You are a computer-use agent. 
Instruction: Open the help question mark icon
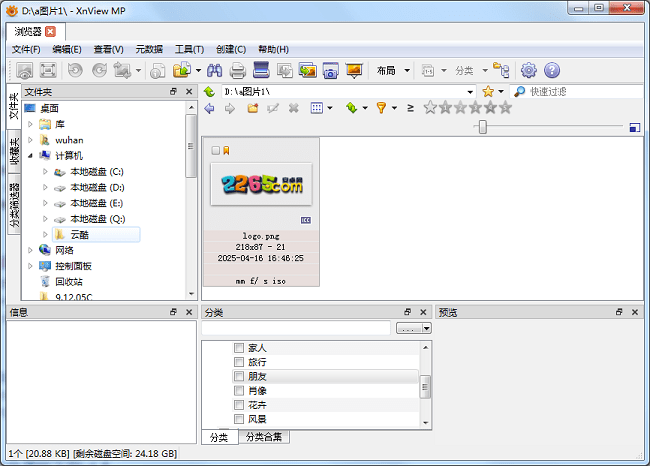coord(552,70)
